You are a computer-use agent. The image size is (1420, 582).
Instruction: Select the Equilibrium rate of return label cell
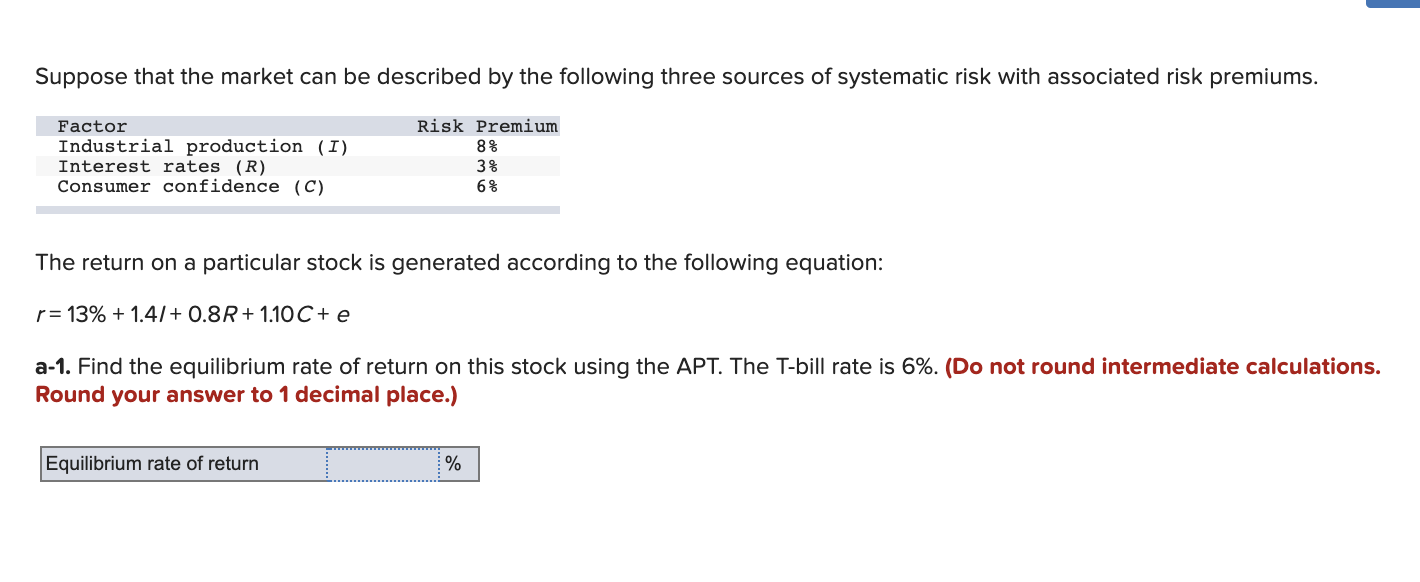tap(184, 464)
